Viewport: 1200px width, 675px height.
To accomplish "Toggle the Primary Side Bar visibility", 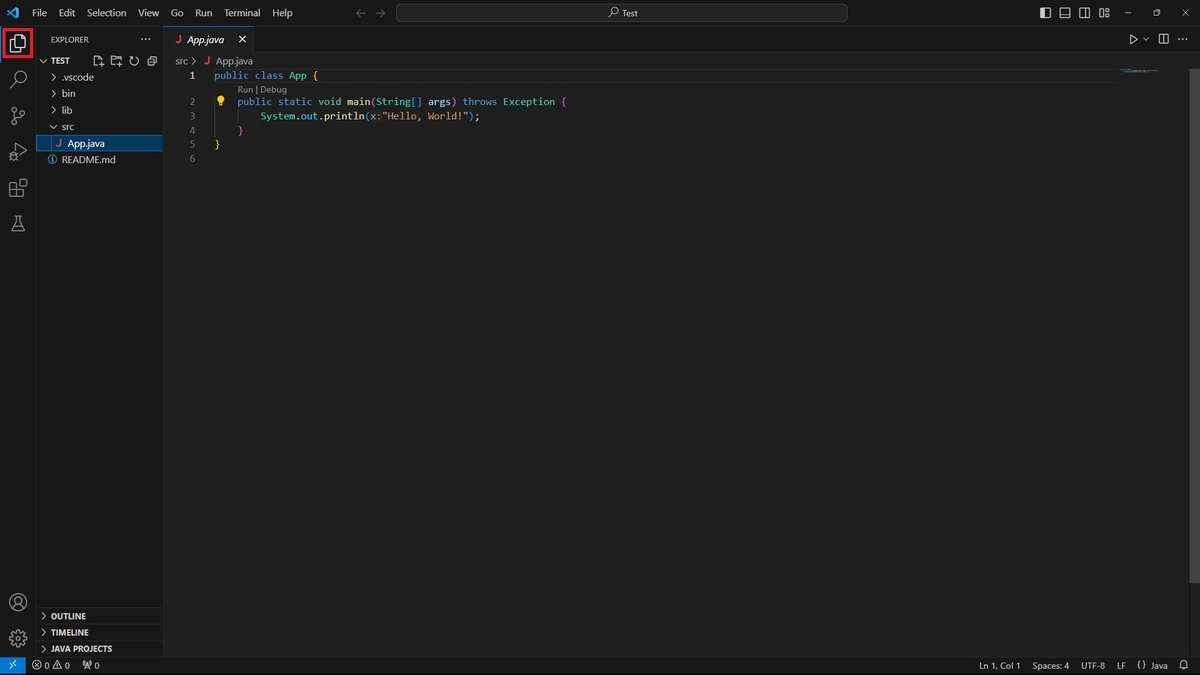I will [1045, 12].
